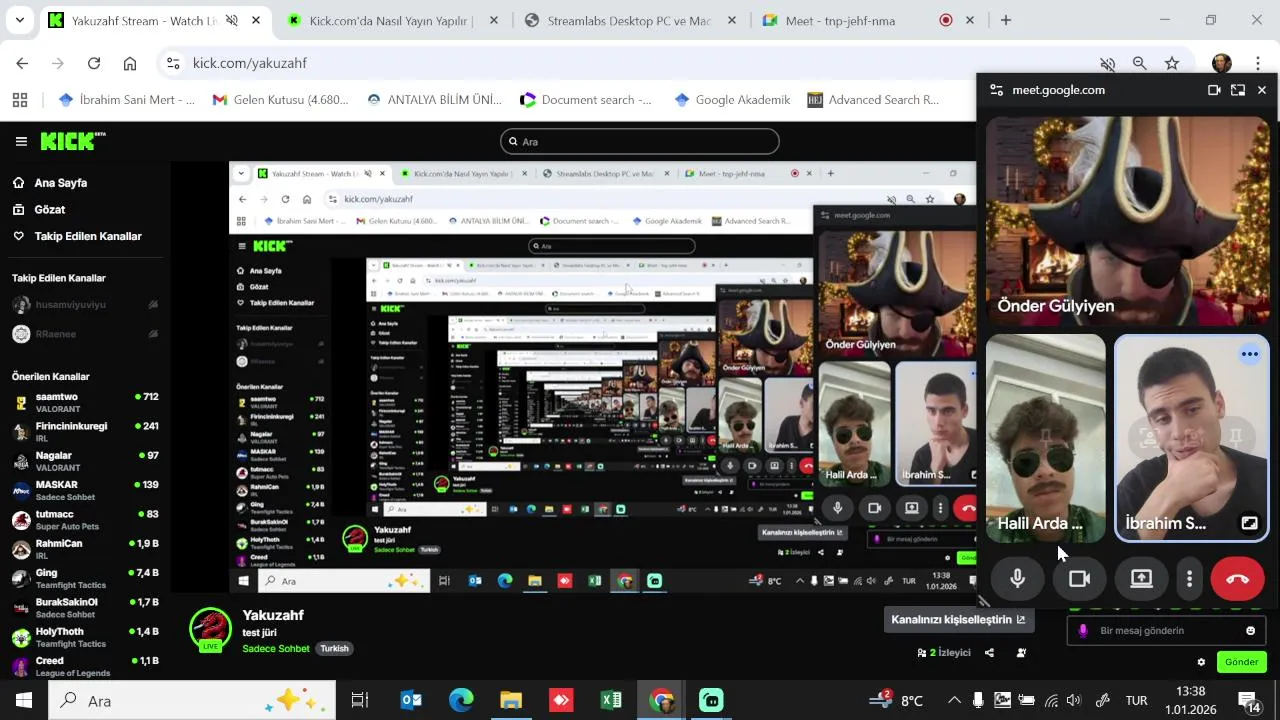Open RahmiCan recommended channel
The image size is (1280, 720).
click(x=85, y=549)
